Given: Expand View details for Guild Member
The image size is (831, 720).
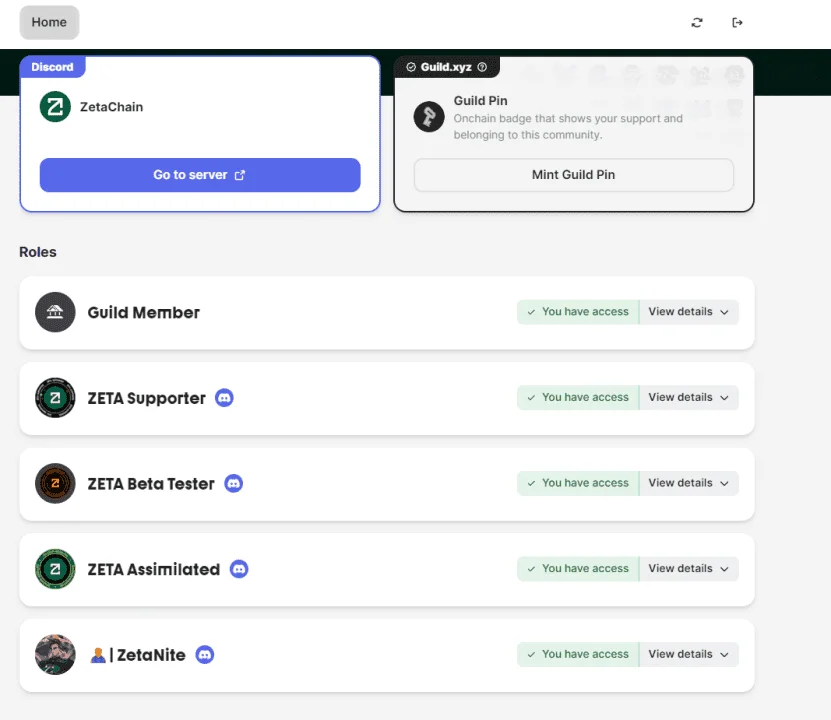Looking at the screenshot, I should [688, 312].
